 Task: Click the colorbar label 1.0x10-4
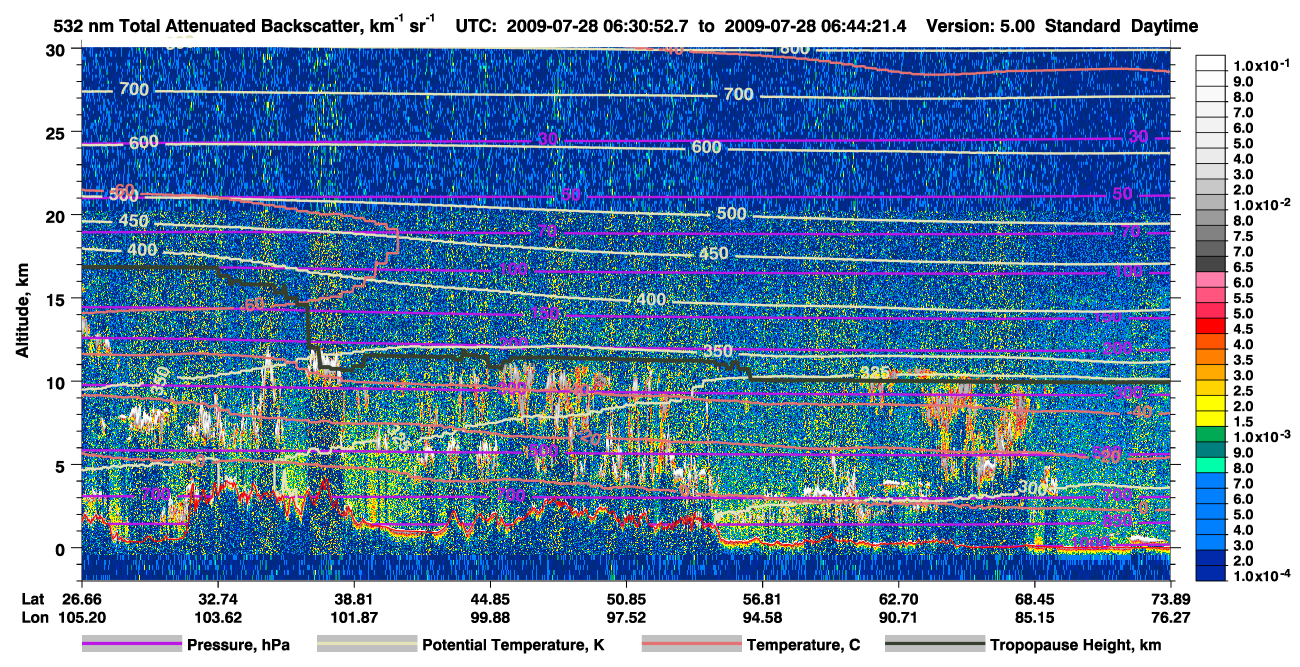(1262, 577)
